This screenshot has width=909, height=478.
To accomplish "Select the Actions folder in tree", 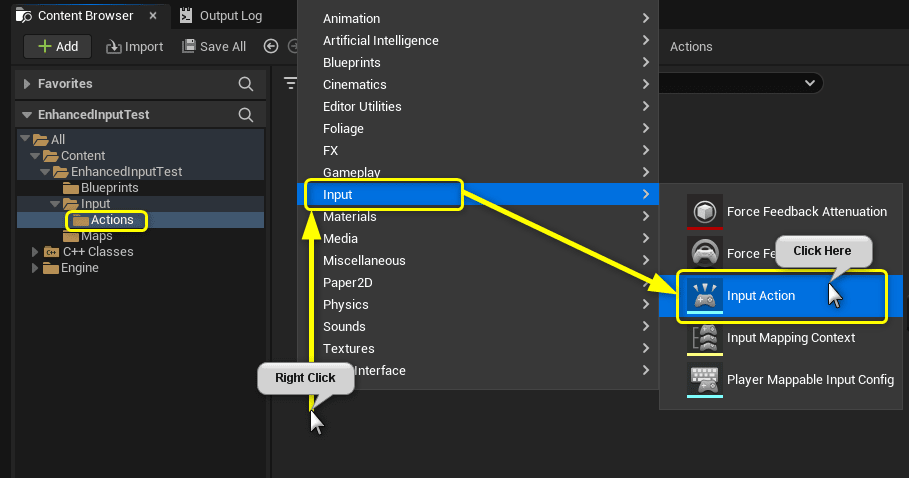I will click(x=140, y=220).
